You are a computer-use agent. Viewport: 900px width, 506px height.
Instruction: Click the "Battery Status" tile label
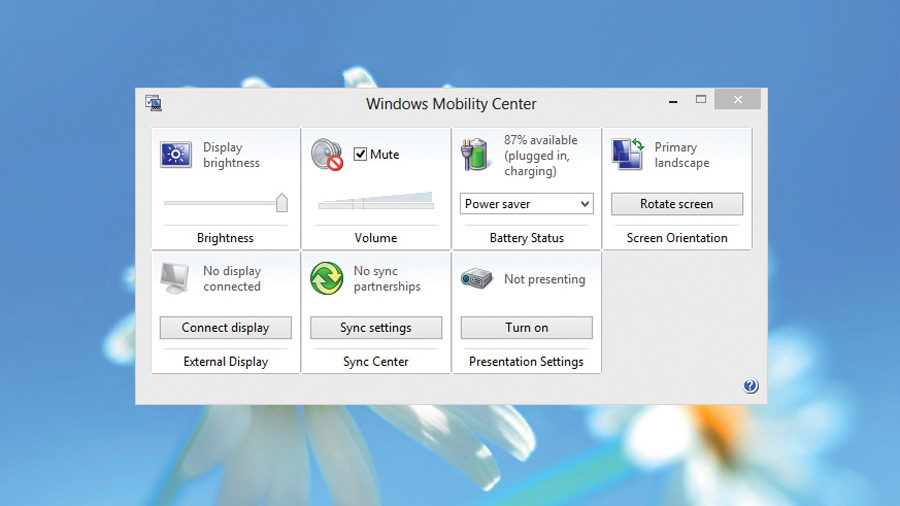[x=526, y=238]
